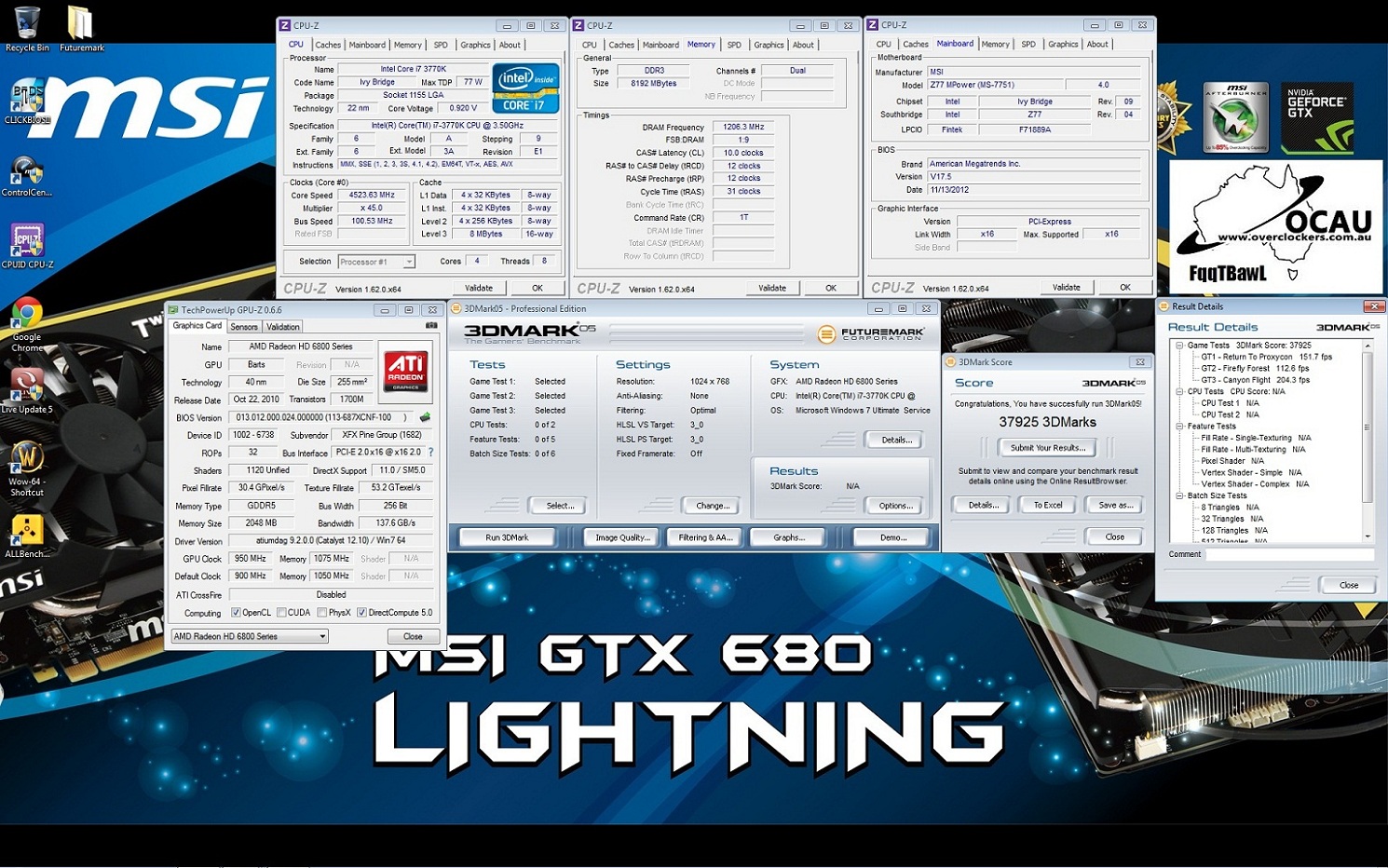The width and height of the screenshot is (1388, 868).
Task: Toggle the CUDA checkbox in GPU-Z
Action: [281, 613]
